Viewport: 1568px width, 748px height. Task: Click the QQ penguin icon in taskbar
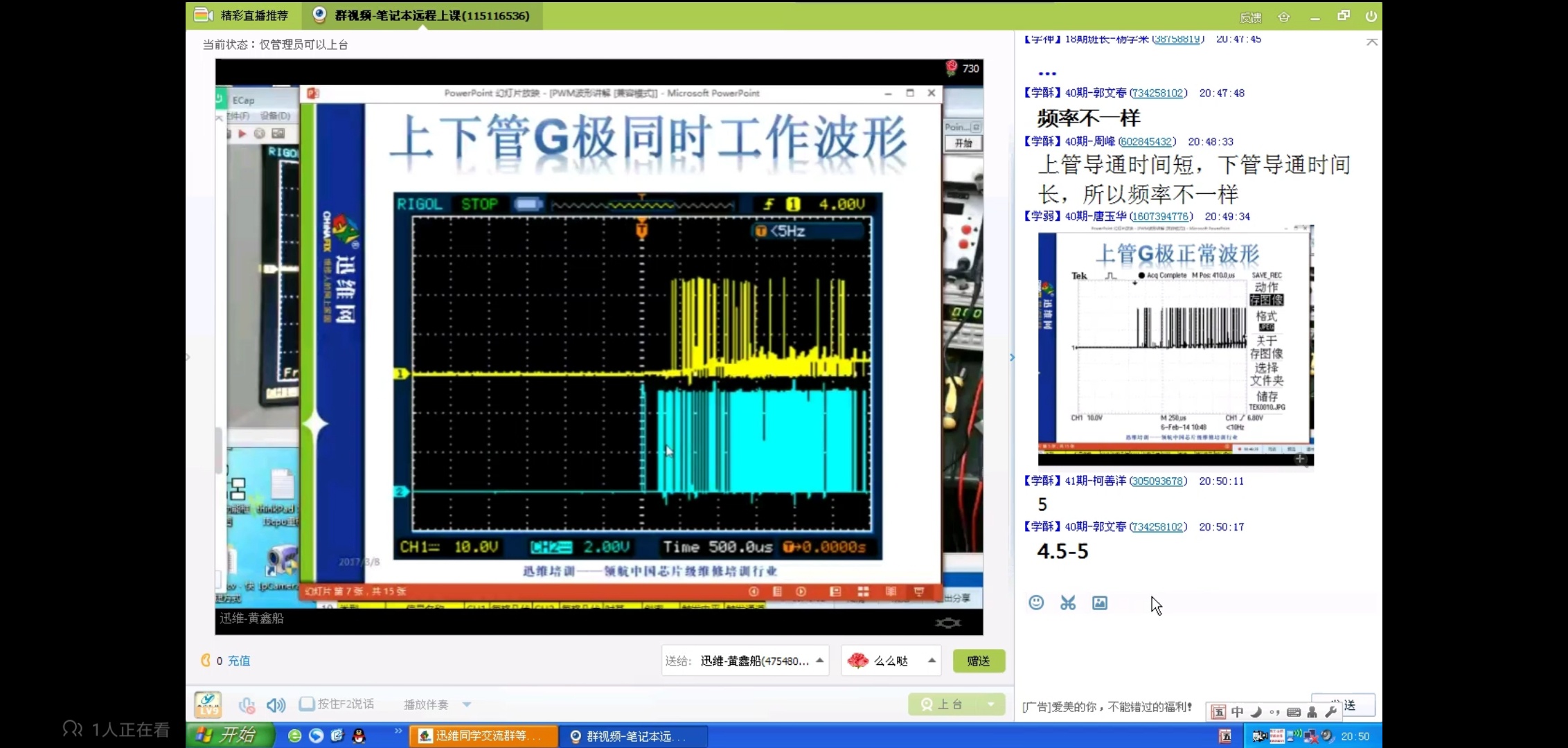(x=359, y=736)
